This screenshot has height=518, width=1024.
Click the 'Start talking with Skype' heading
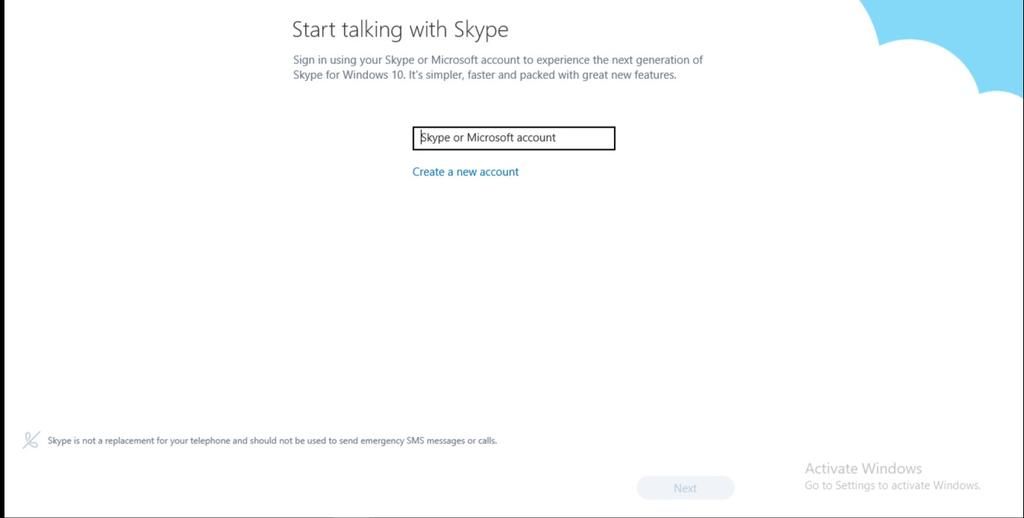pyautogui.click(x=400, y=29)
